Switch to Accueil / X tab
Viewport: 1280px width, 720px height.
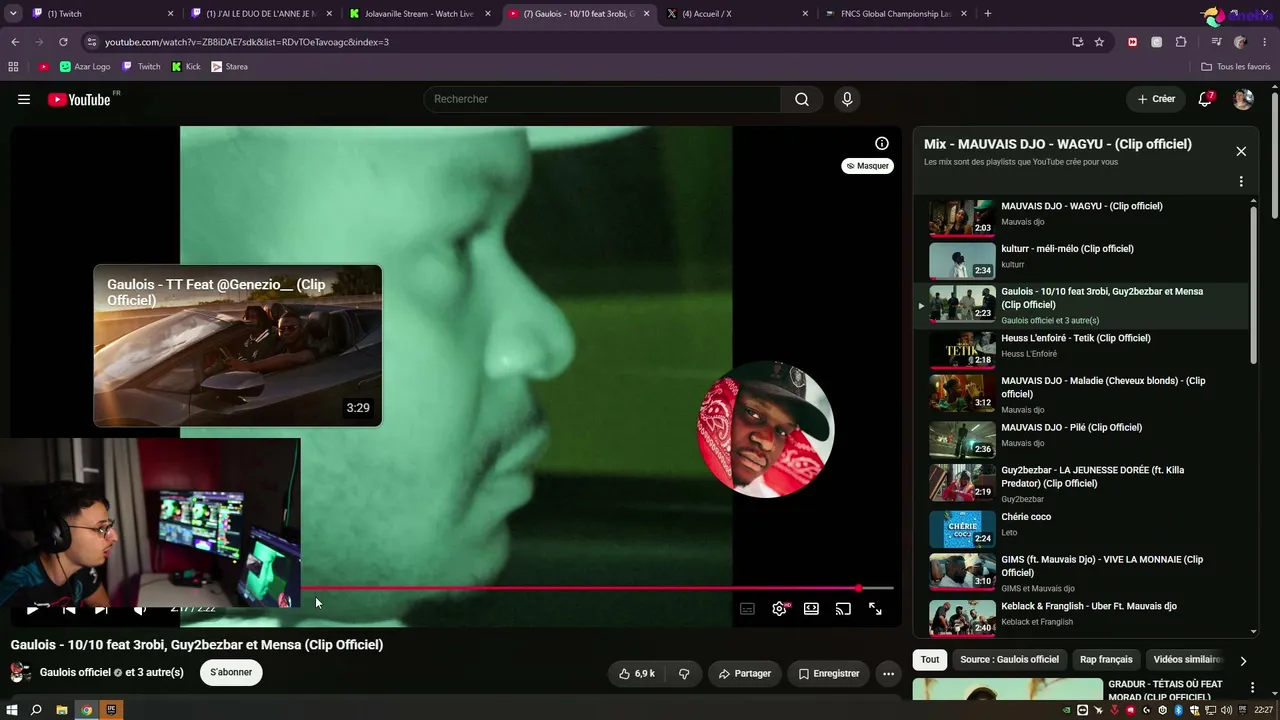[737, 14]
